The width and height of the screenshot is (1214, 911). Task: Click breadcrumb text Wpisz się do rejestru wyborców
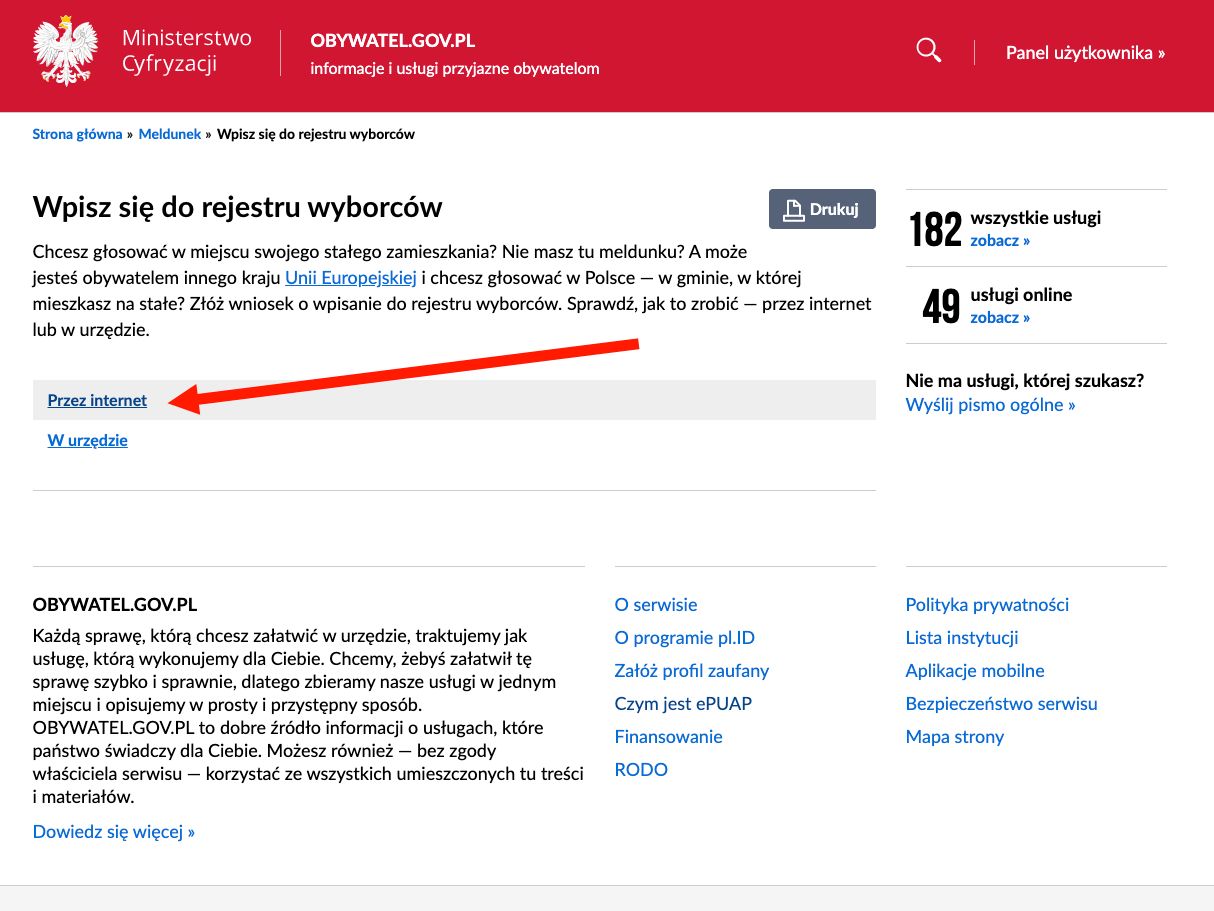(x=316, y=134)
